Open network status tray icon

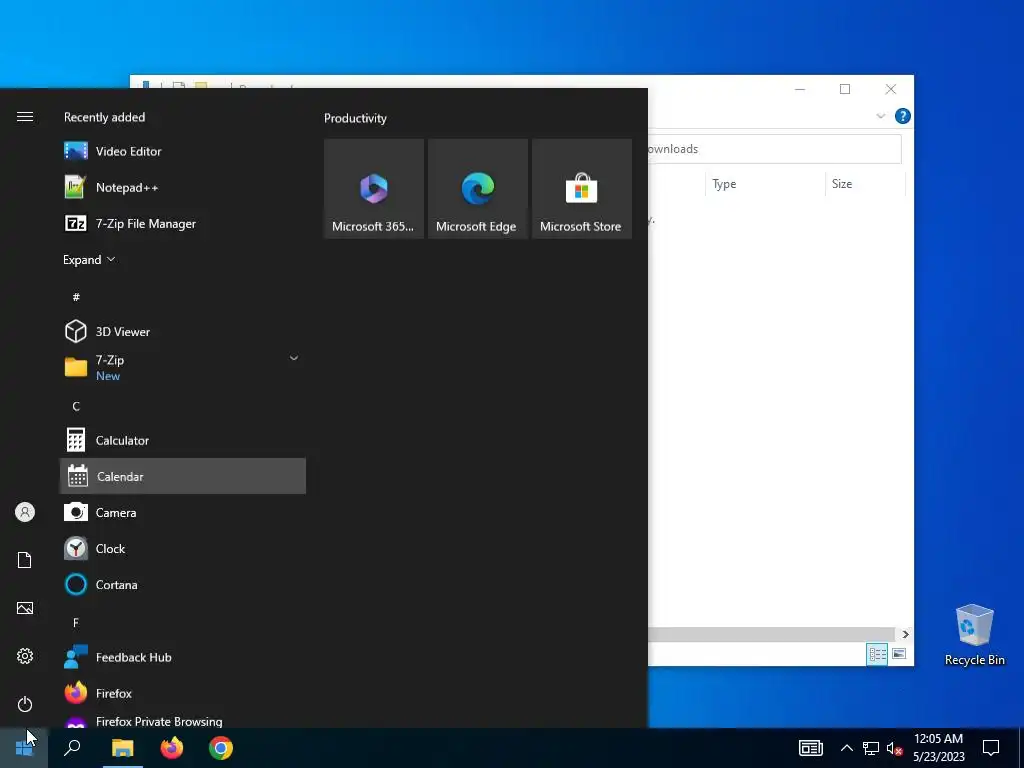[871, 748]
